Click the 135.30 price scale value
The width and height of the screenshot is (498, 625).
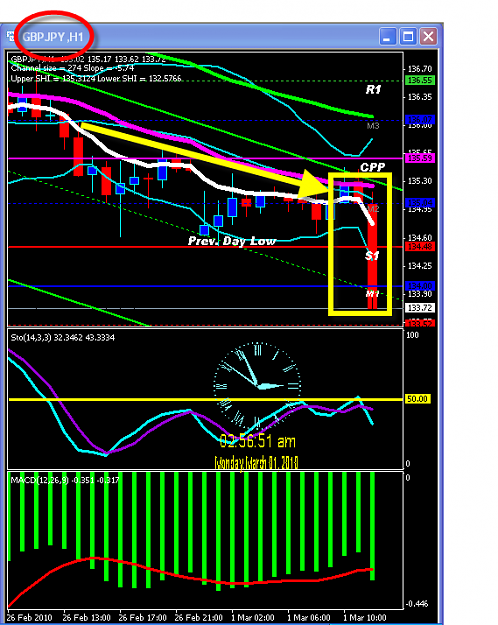click(x=420, y=181)
